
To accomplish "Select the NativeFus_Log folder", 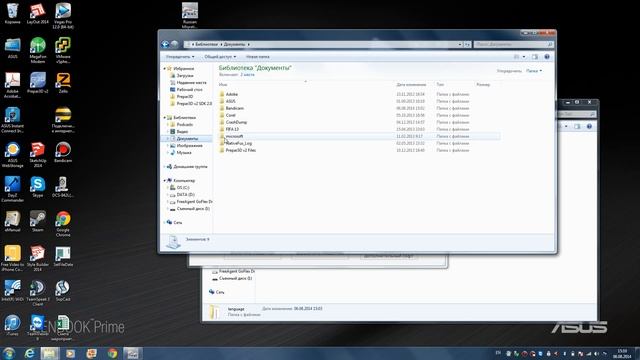I will click(359, 143).
